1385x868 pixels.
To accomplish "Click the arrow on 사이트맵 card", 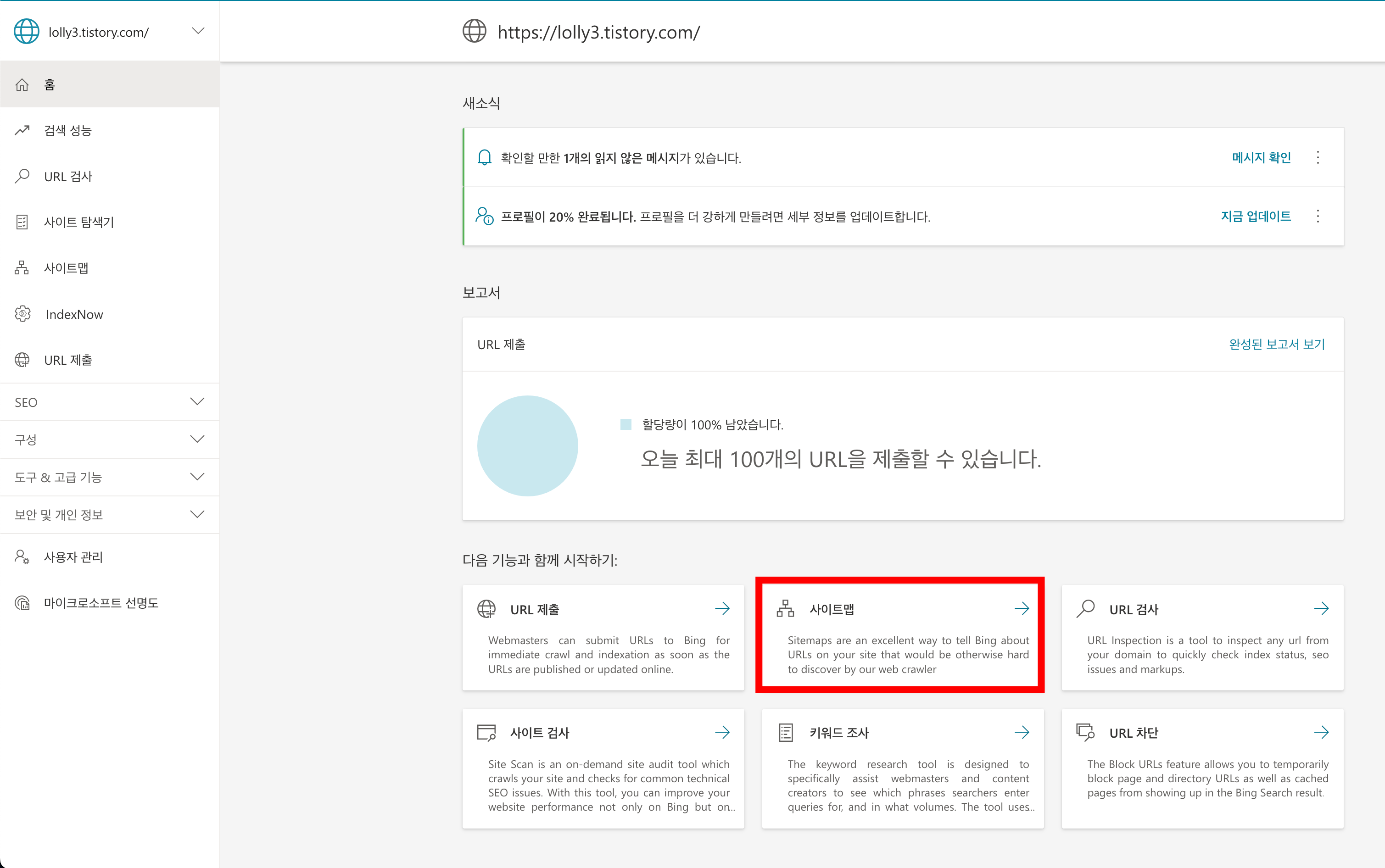I will click(x=1022, y=608).
